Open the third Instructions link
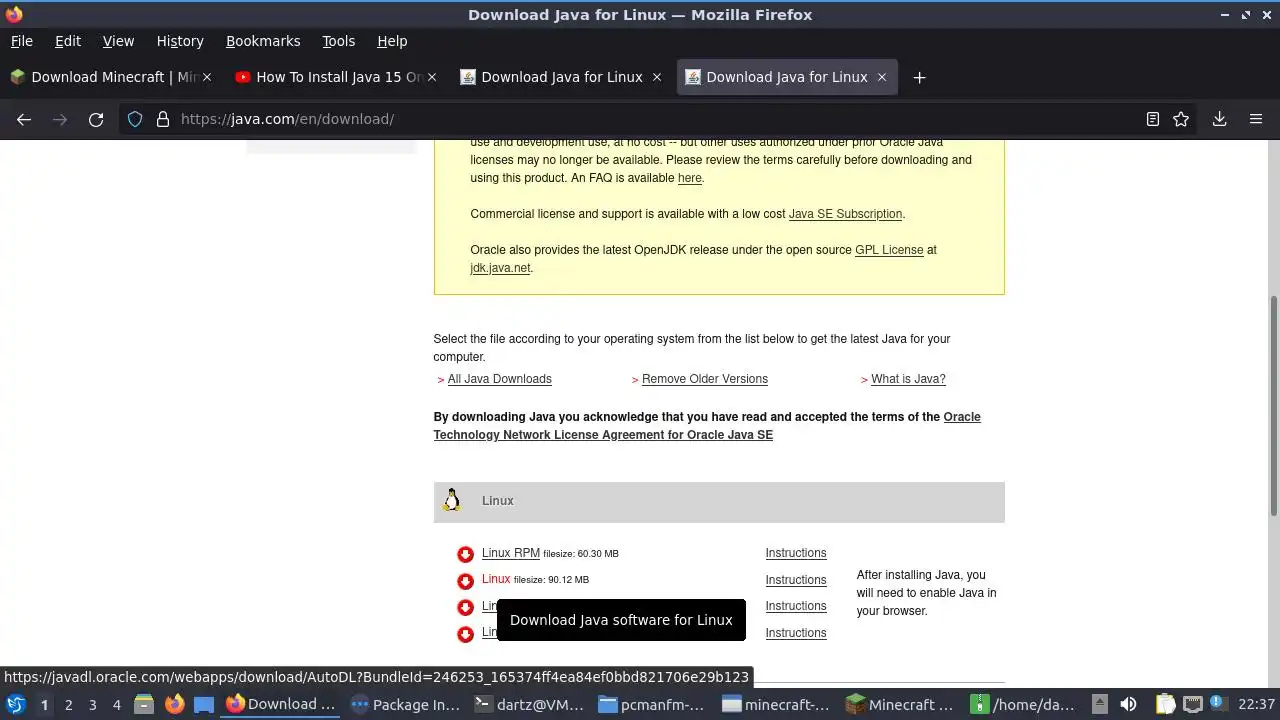This screenshot has width=1280, height=720. click(x=796, y=606)
